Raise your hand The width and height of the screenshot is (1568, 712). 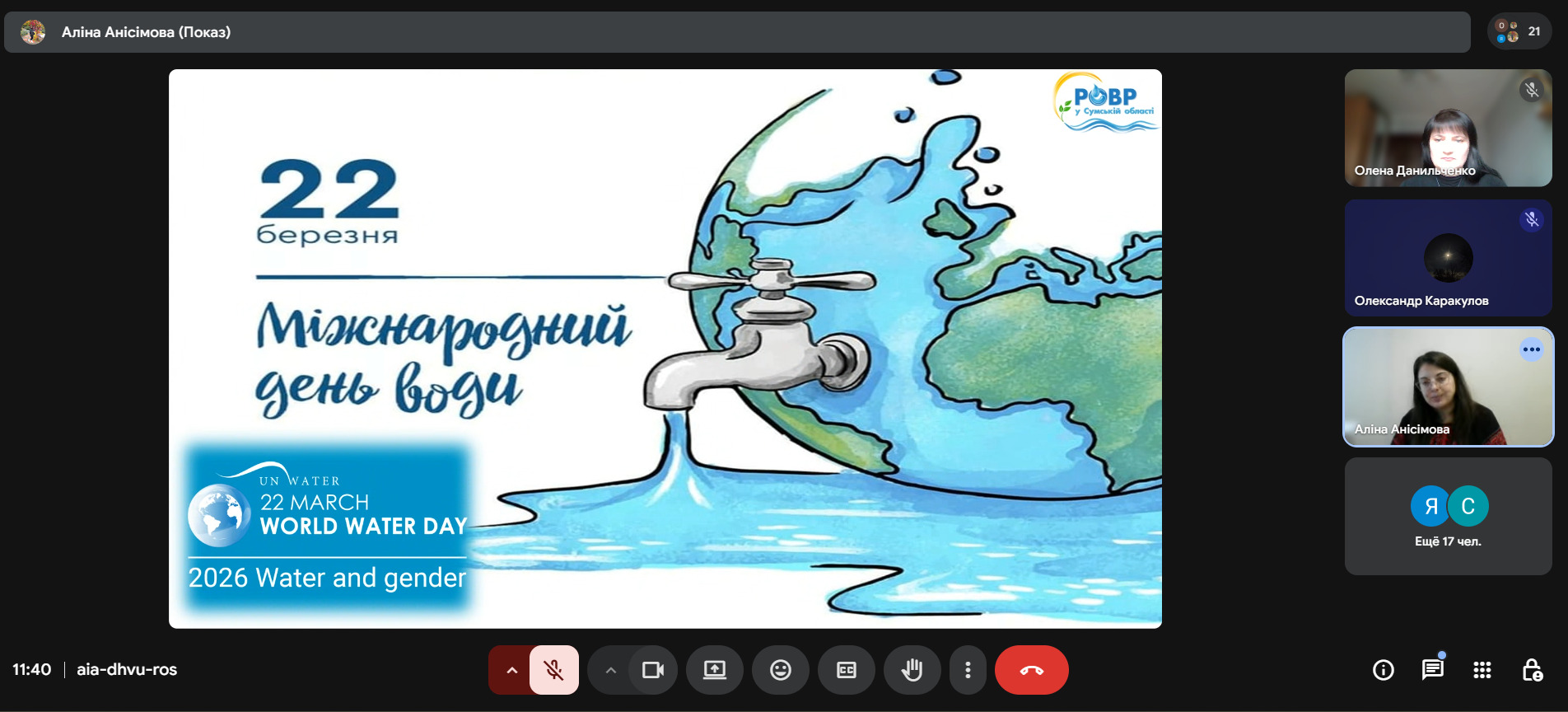click(912, 670)
